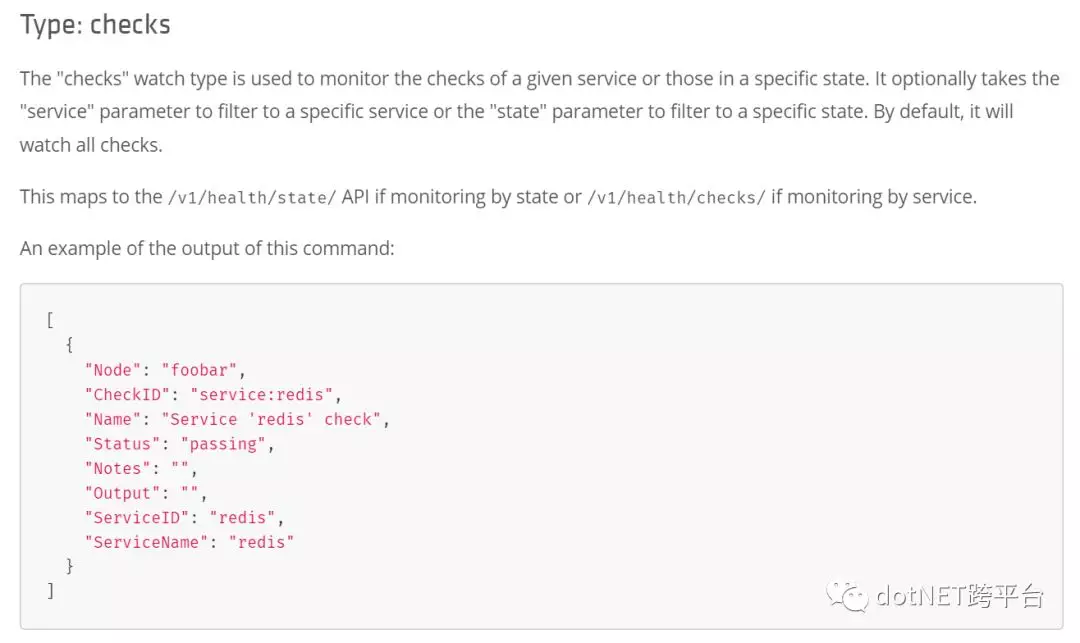The image size is (1080, 643).
Task: Click the "Status" key in the JSON
Action: [123, 444]
